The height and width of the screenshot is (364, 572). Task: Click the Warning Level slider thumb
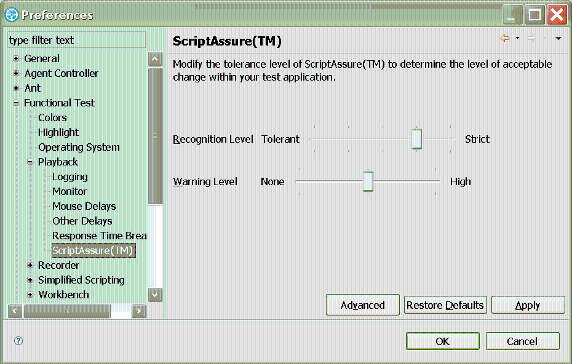pyautogui.click(x=368, y=181)
